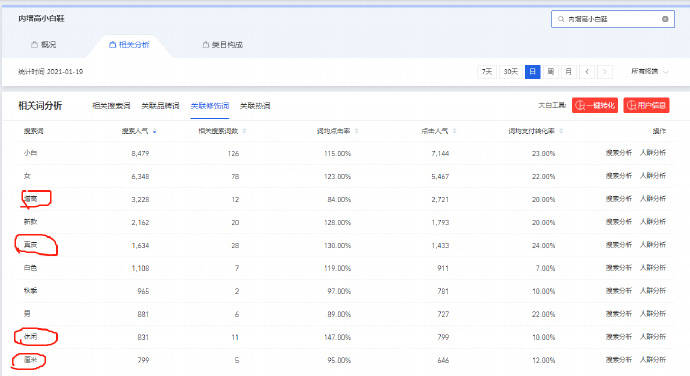Viewport: 690px width, 376px height.
Task: Switch time granularity to 周
Action: pos(551,71)
